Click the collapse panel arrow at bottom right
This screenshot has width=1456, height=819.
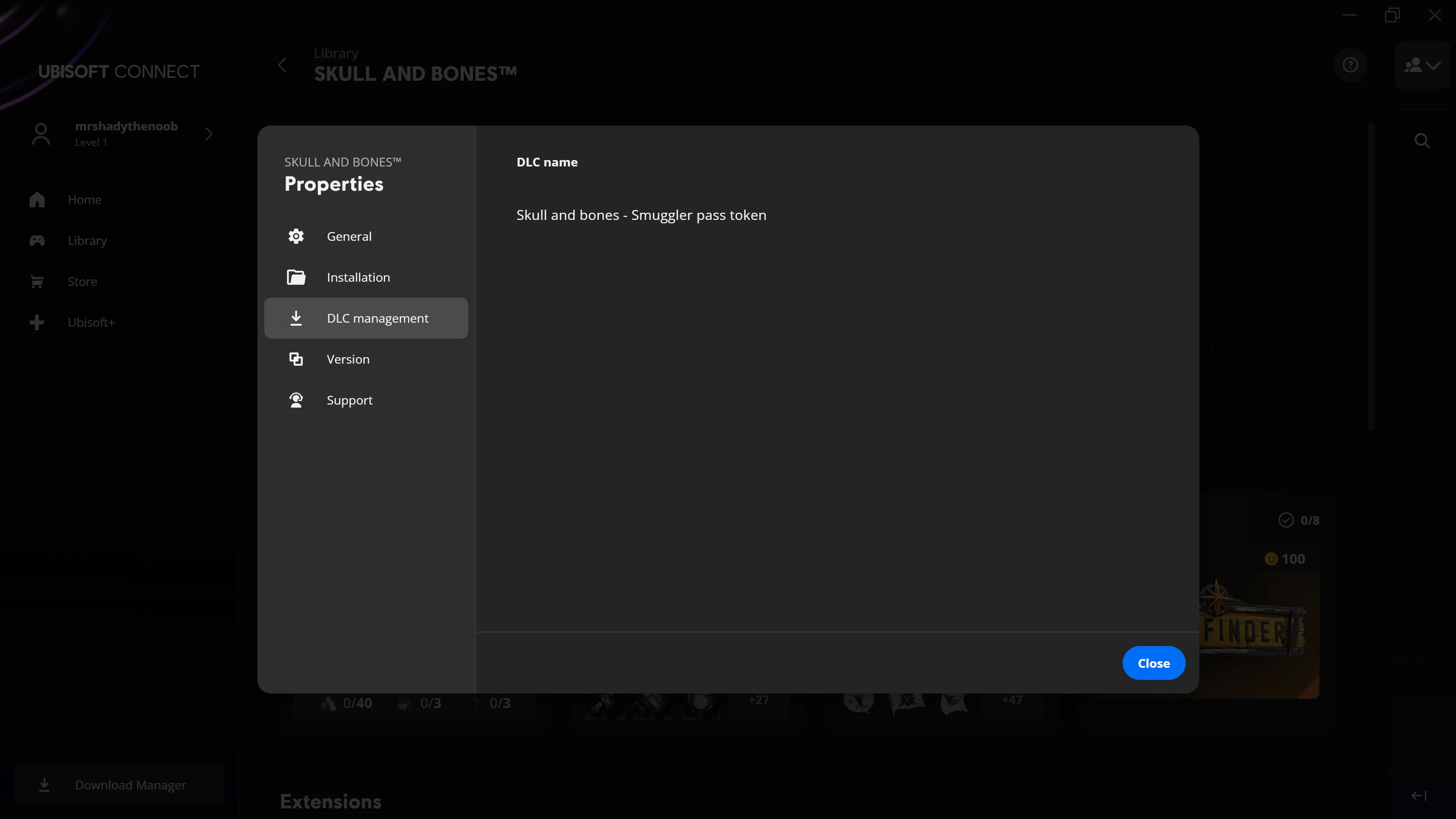(x=1419, y=795)
